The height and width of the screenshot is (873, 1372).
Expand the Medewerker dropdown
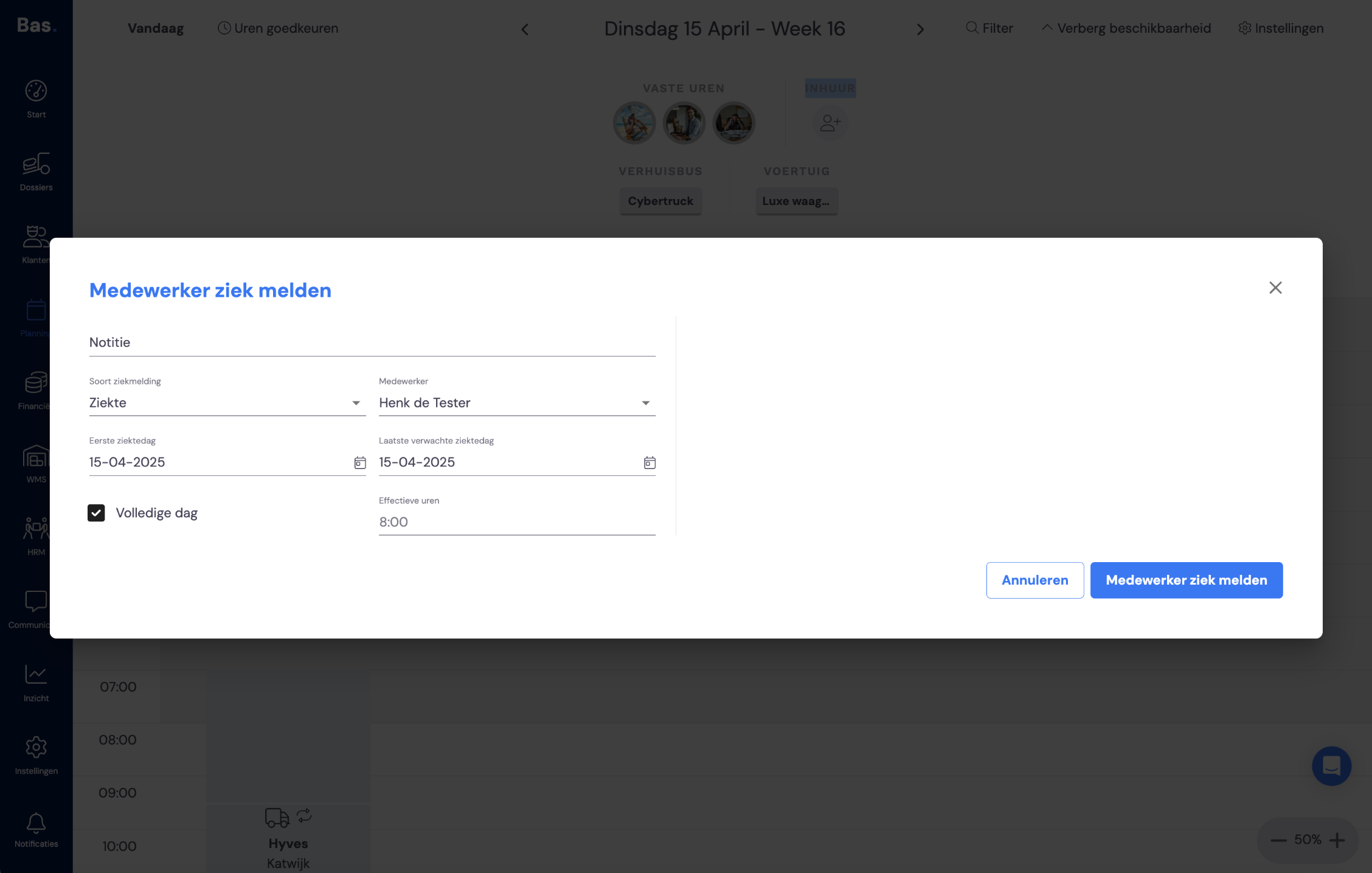pos(517,403)
